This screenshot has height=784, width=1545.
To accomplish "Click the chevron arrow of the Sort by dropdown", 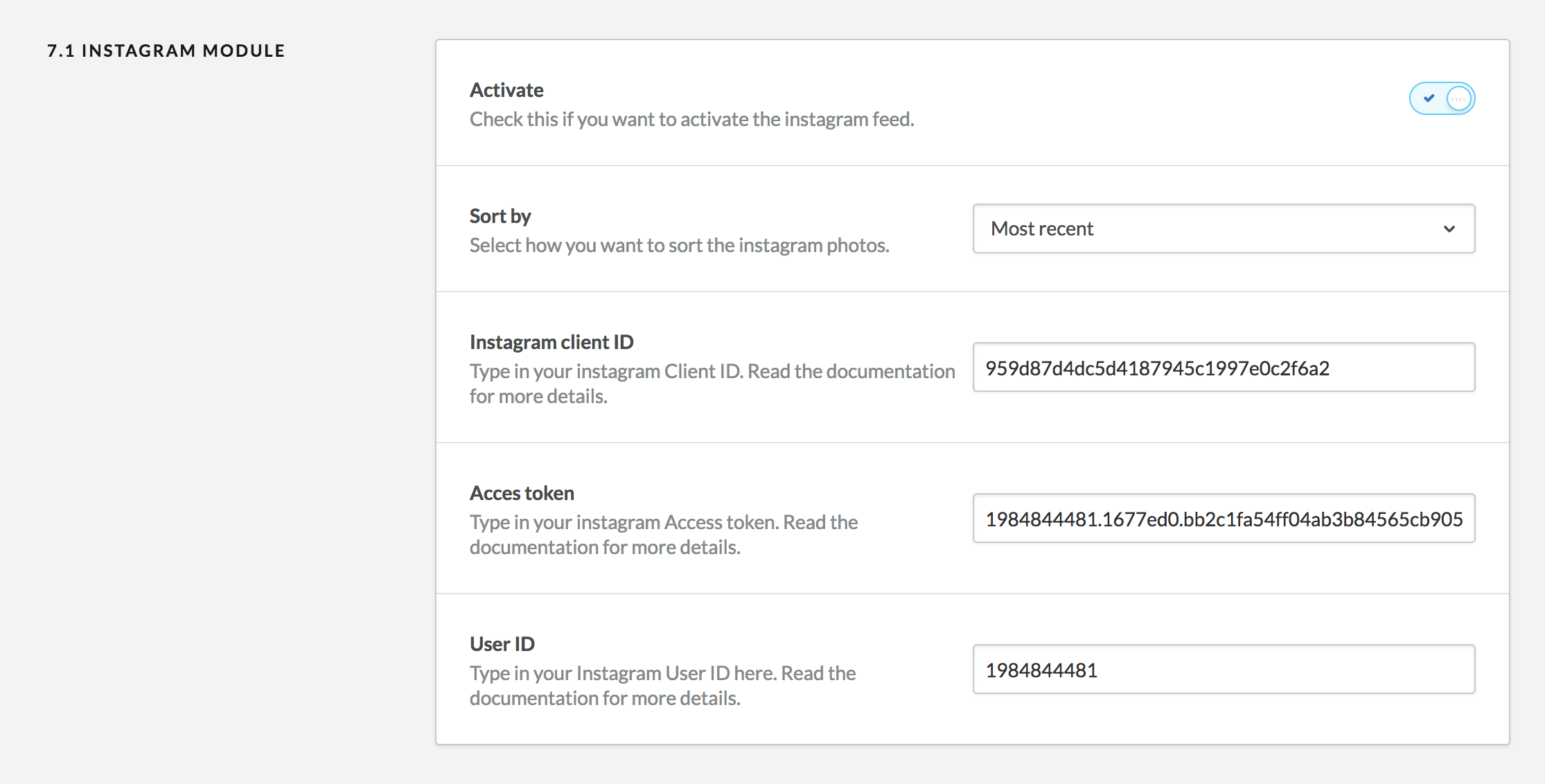I will click(1449, 229).
